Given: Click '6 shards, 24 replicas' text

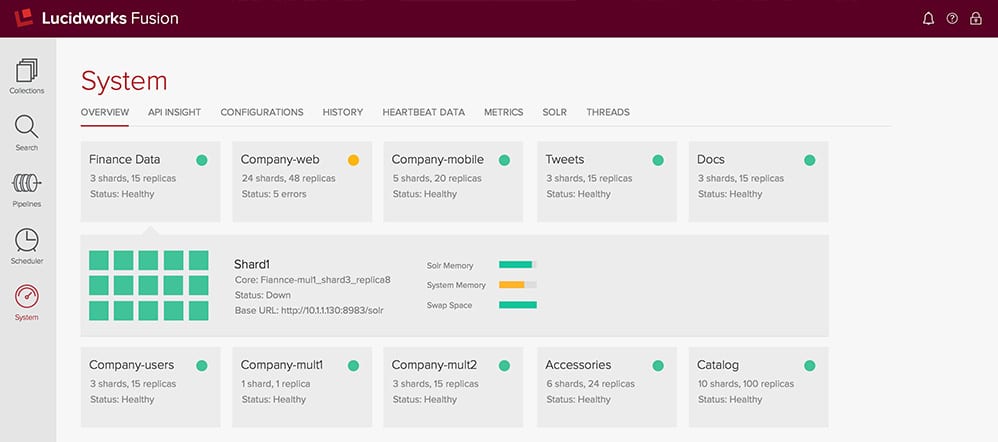Looking at the screenshot, I should [x=590, y=384].
